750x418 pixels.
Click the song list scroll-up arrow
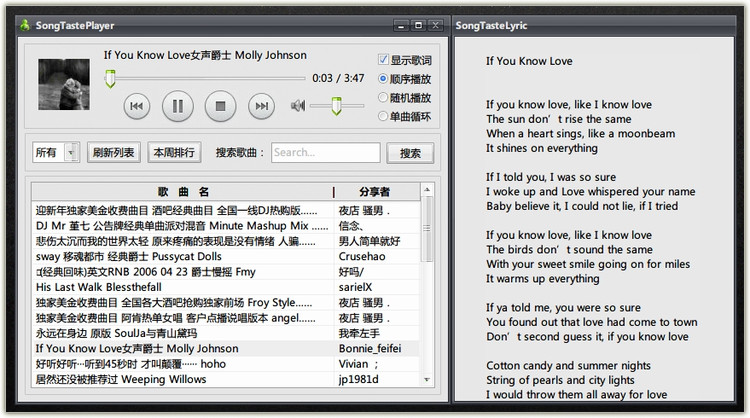tap(427, 190)
